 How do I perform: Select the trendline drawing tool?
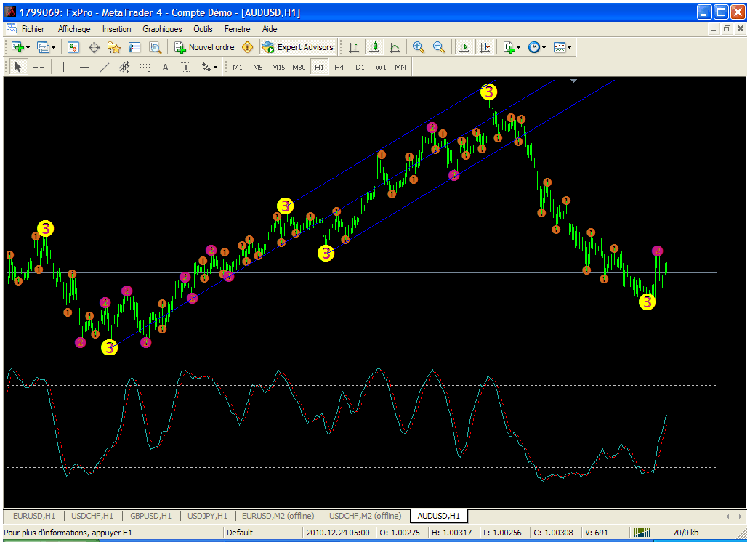pos(105,68)
